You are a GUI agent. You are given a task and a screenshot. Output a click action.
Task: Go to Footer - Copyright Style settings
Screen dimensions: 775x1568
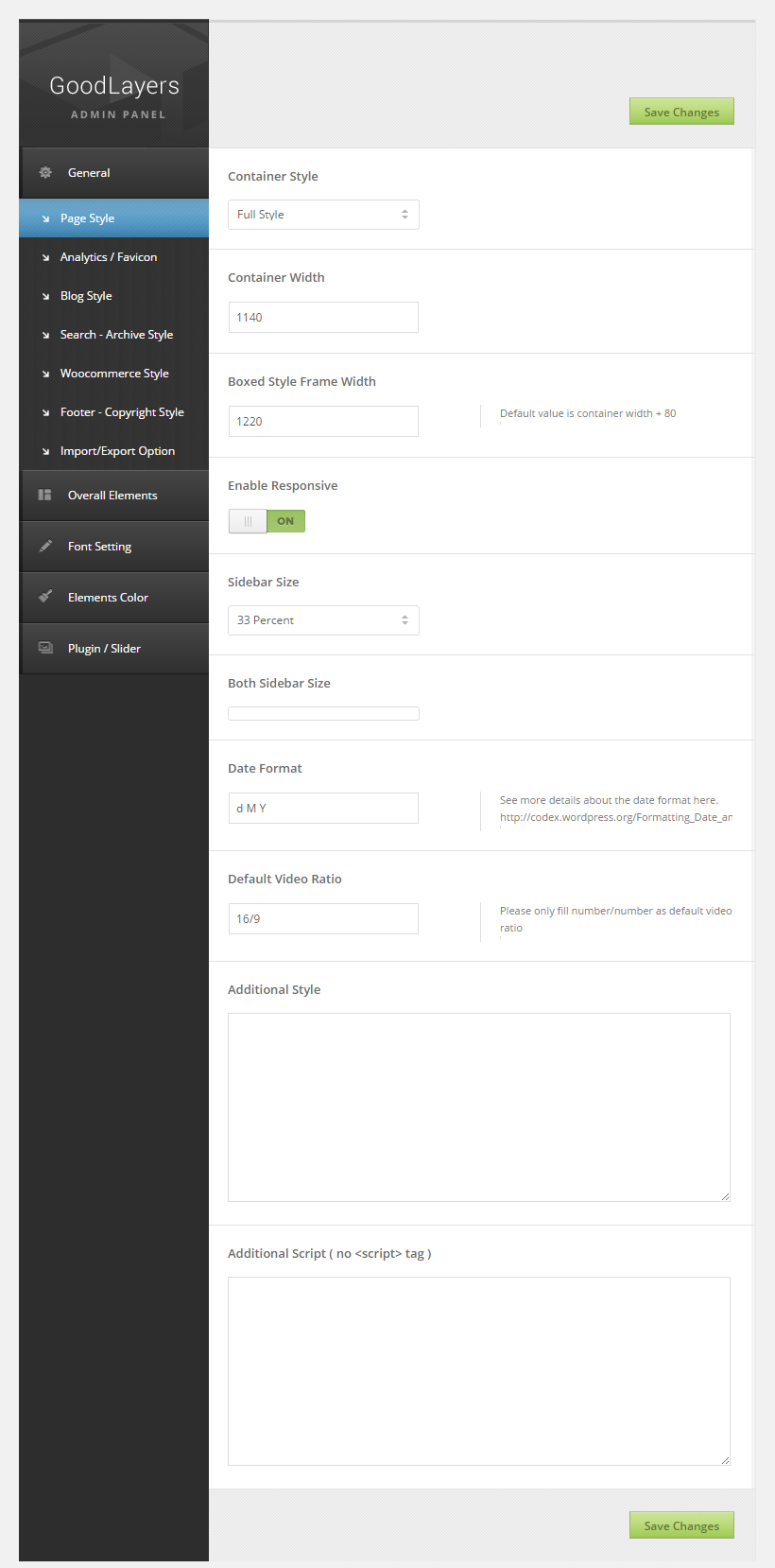click(x=122, y=412)
